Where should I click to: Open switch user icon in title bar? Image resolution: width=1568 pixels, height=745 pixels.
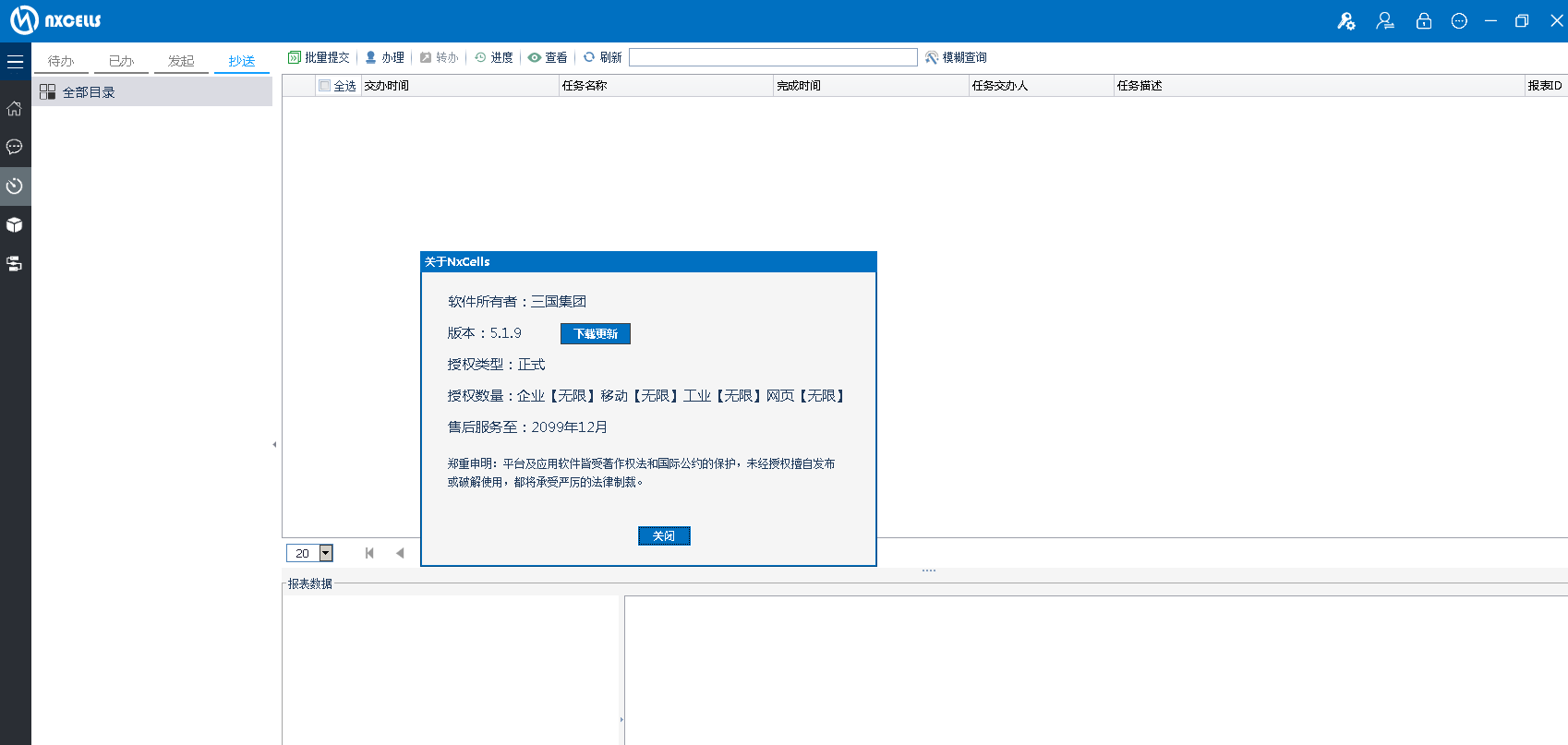[x=1385, y=21]
